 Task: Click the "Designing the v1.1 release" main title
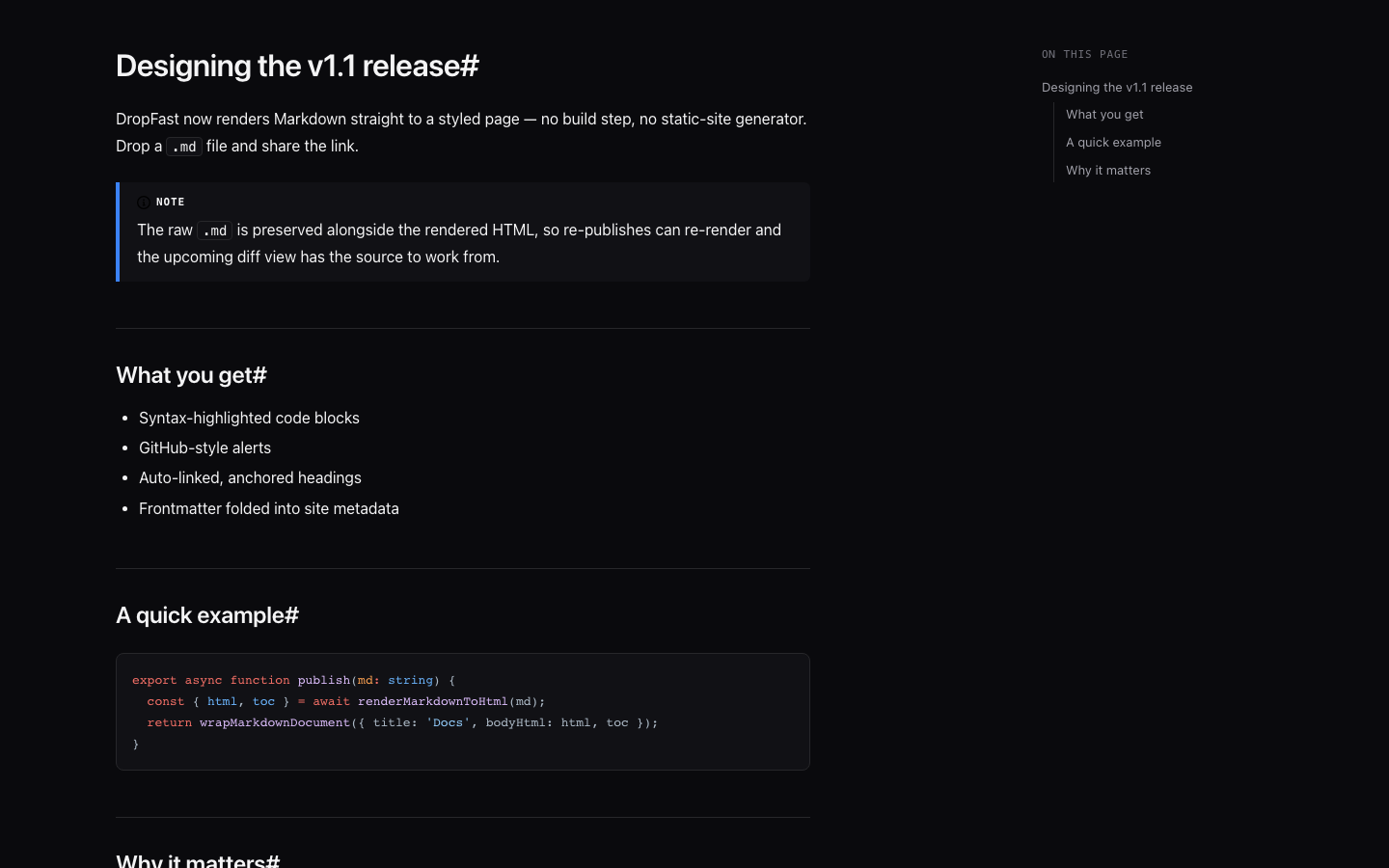click(x=297, y=66)
